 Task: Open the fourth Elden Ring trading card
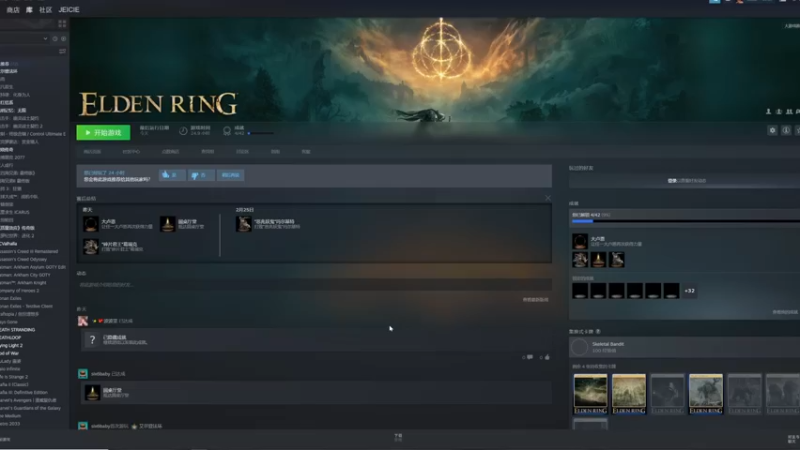[x=706, y=394]
